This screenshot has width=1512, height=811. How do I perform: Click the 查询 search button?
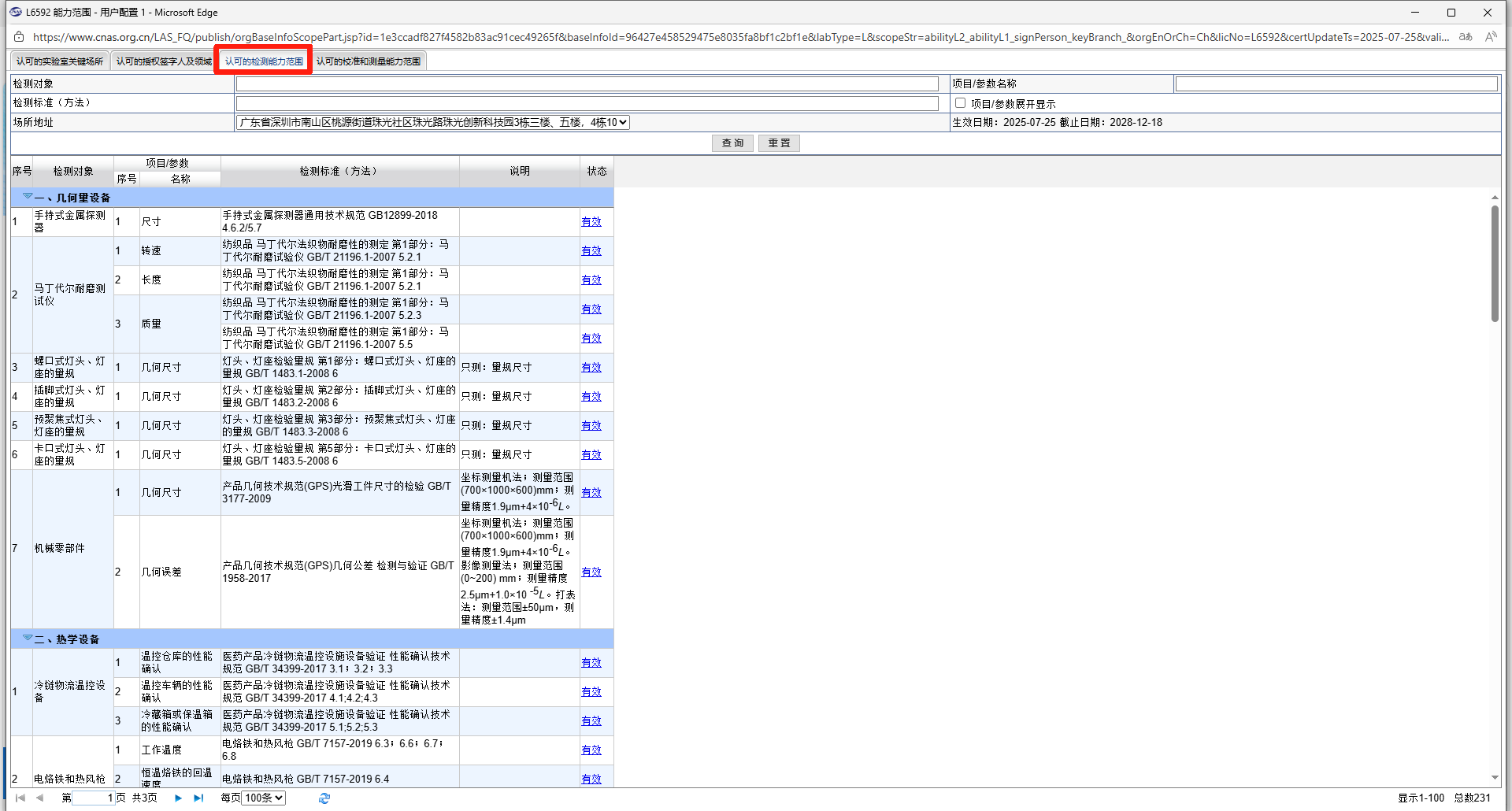[x=732, y=143]
